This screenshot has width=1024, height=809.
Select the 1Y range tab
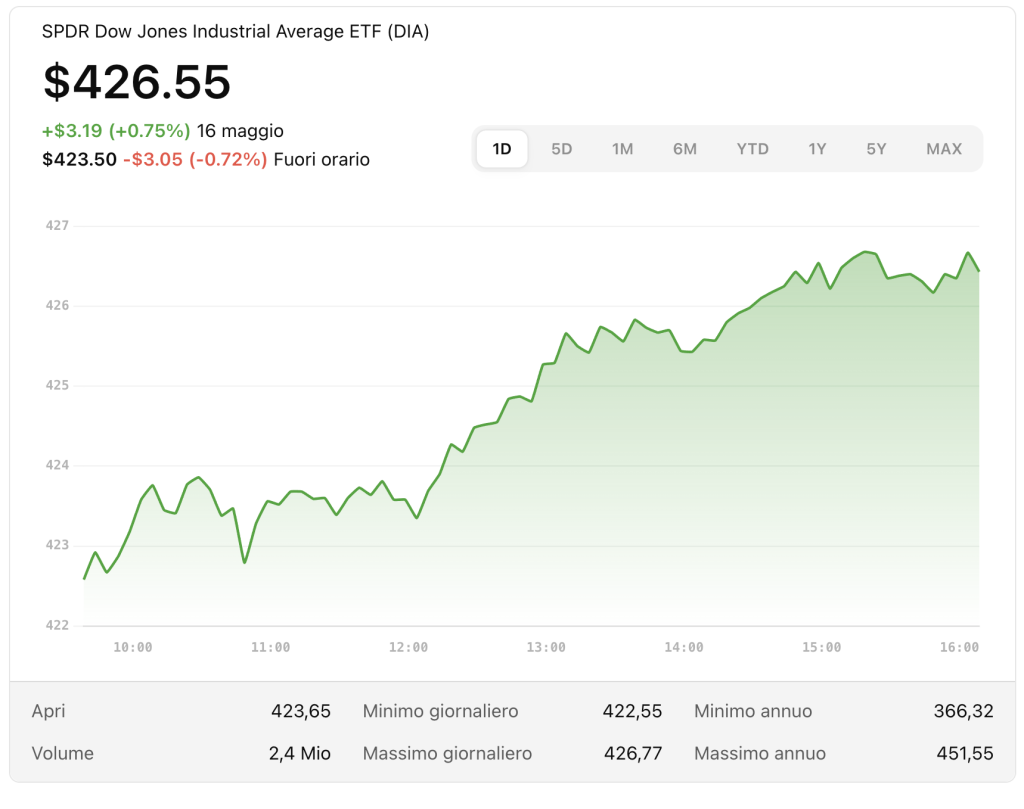(817, 149)
